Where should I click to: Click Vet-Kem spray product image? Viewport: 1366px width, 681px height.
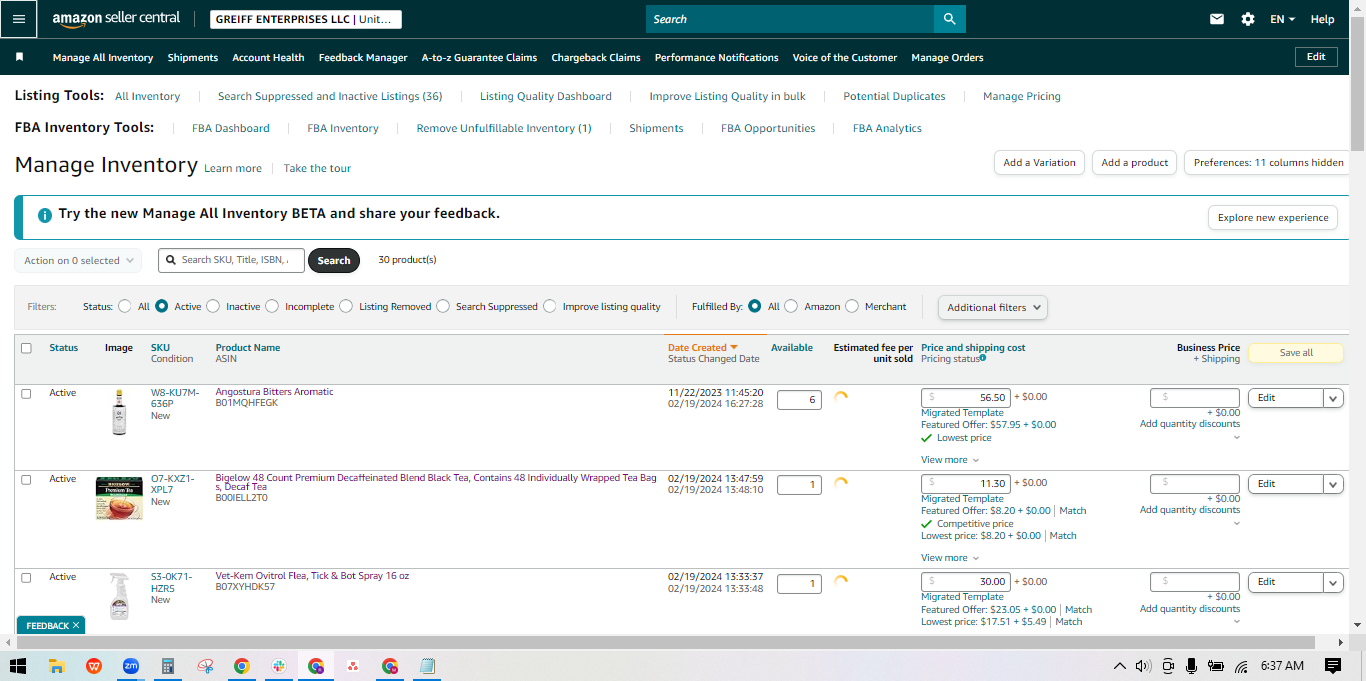[119, 596]
